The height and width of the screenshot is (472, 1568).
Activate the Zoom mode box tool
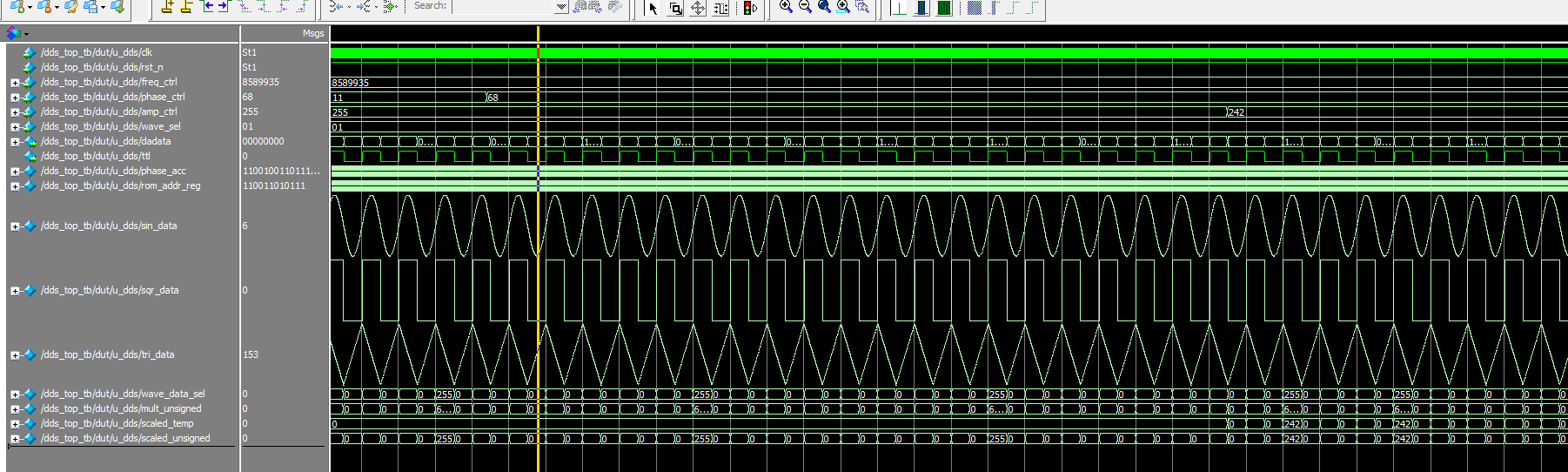click(675, 8)
